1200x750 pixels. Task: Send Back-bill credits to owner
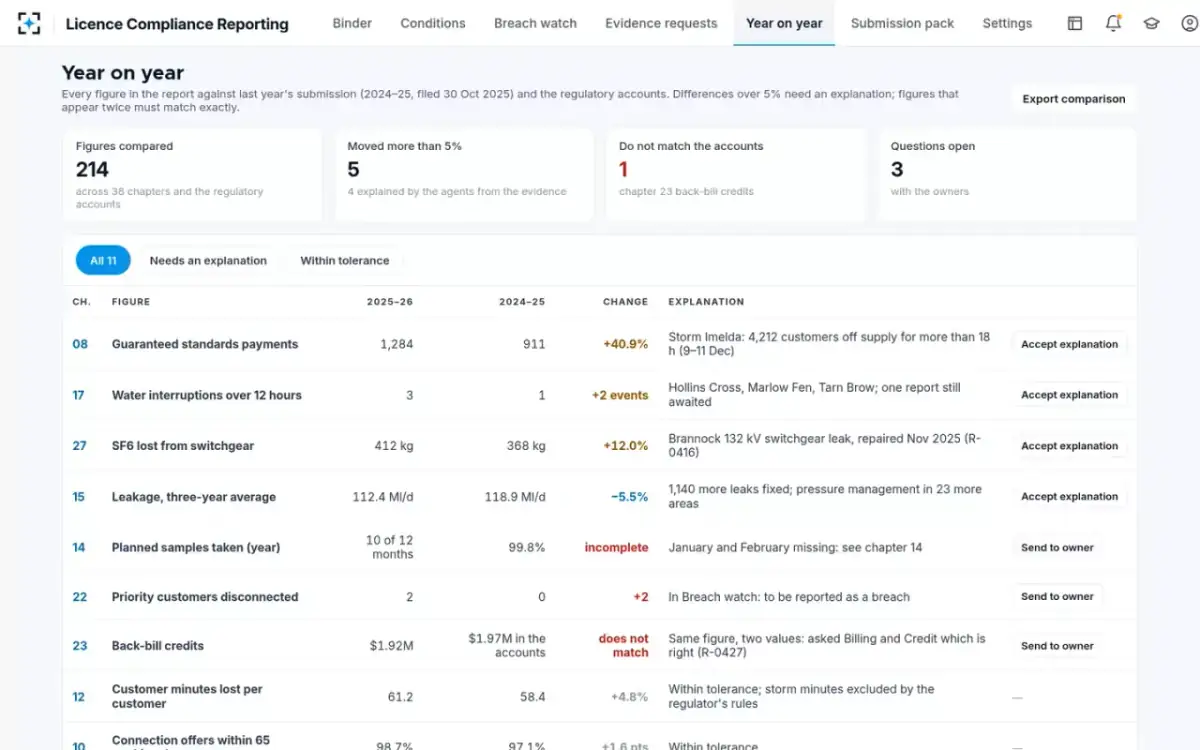(x=1057, y=646)
